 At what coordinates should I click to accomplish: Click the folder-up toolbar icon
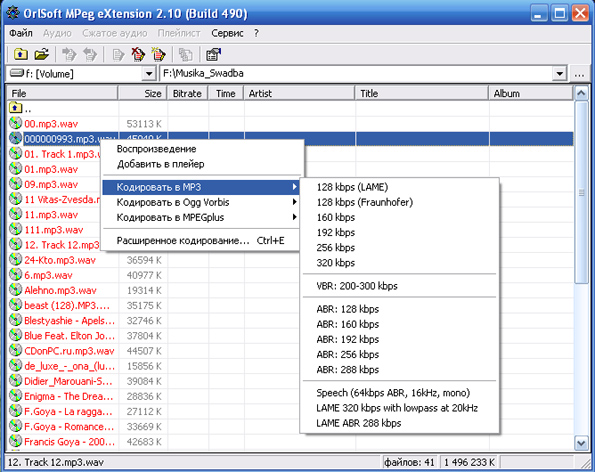(x=21, y=54)
